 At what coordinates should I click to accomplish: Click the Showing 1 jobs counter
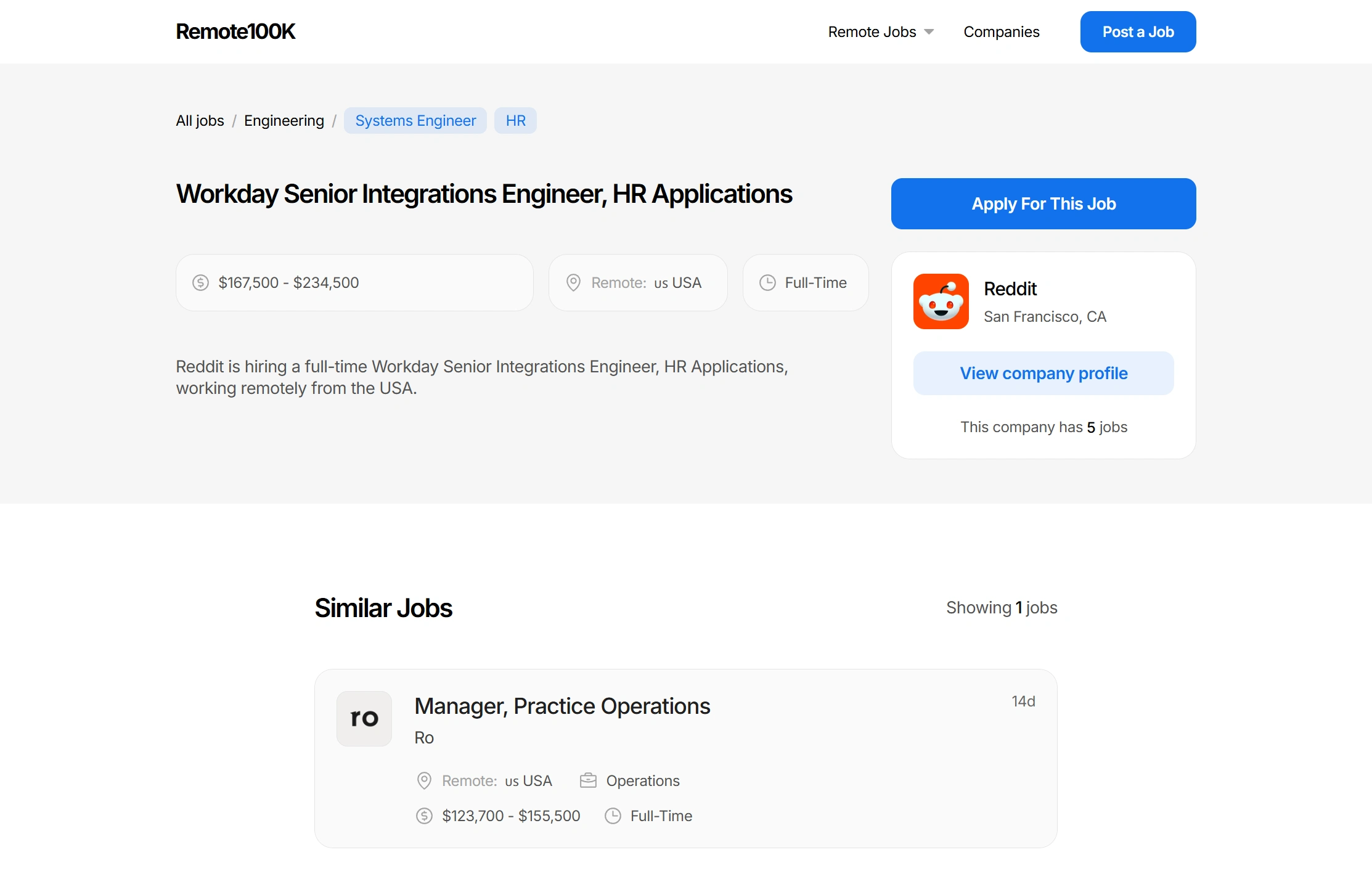click(1002, 607)
